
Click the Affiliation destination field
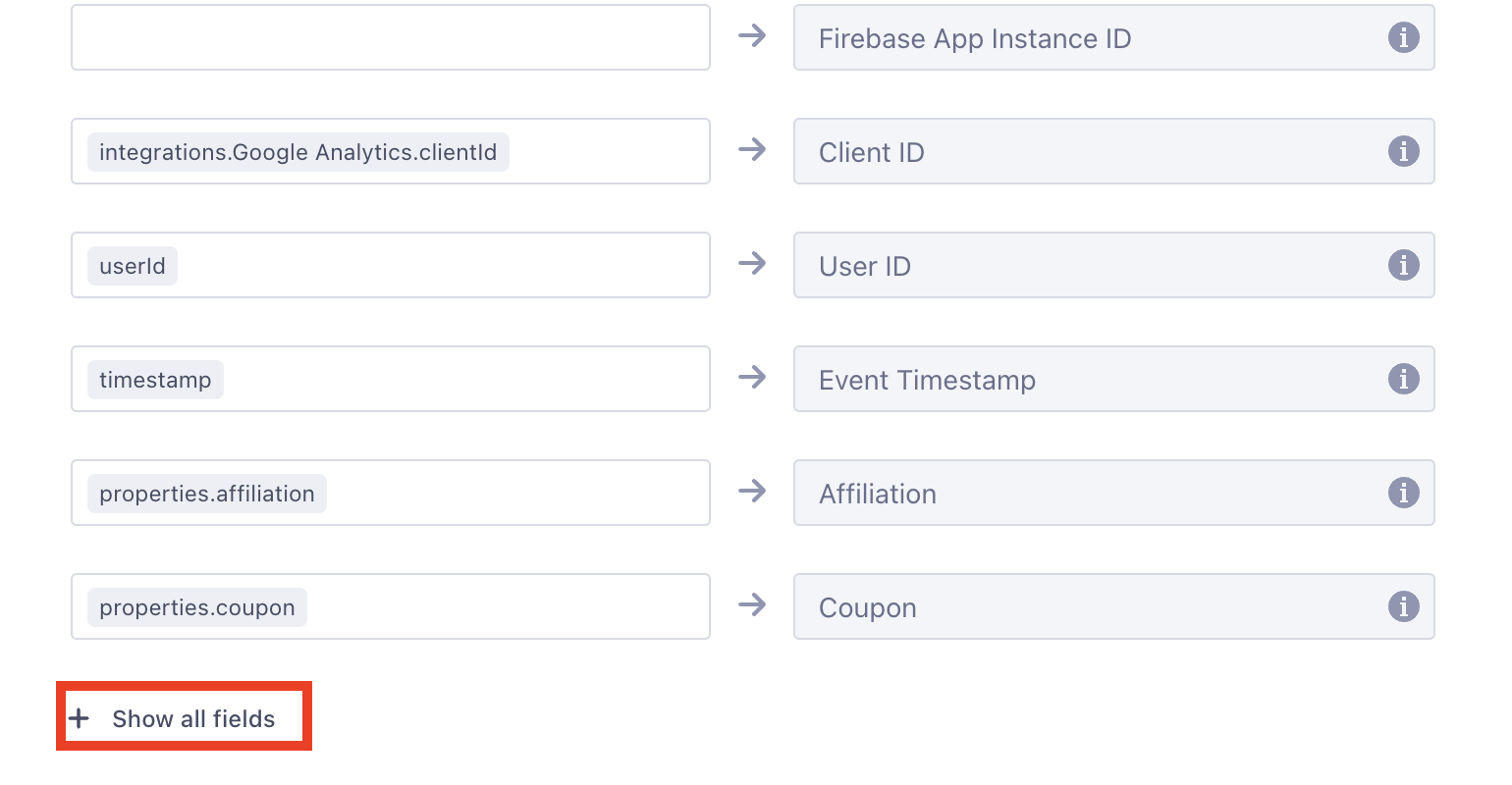(1114, 493)
